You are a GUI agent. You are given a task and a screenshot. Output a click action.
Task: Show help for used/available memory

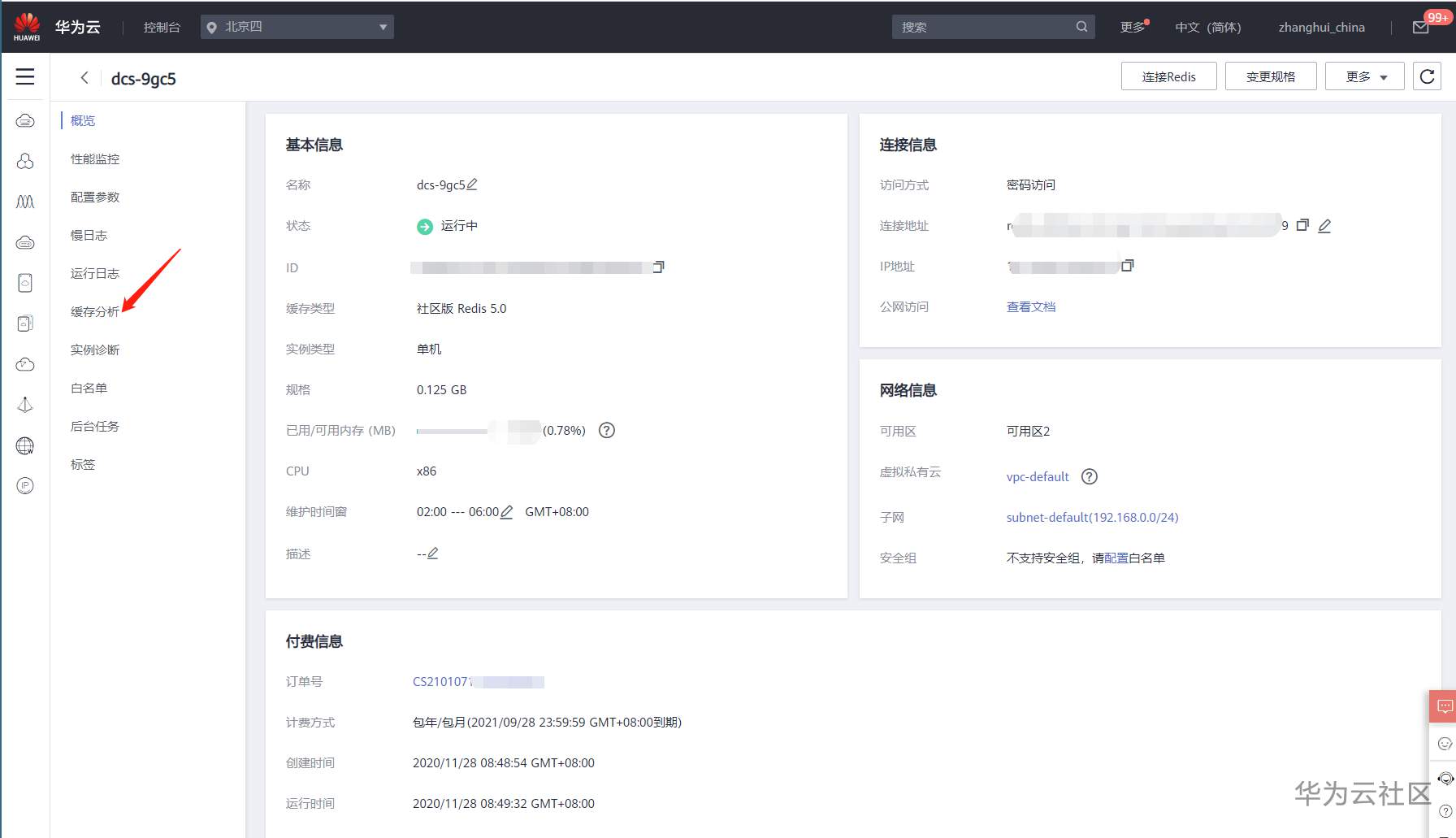(x=607, y=431)
